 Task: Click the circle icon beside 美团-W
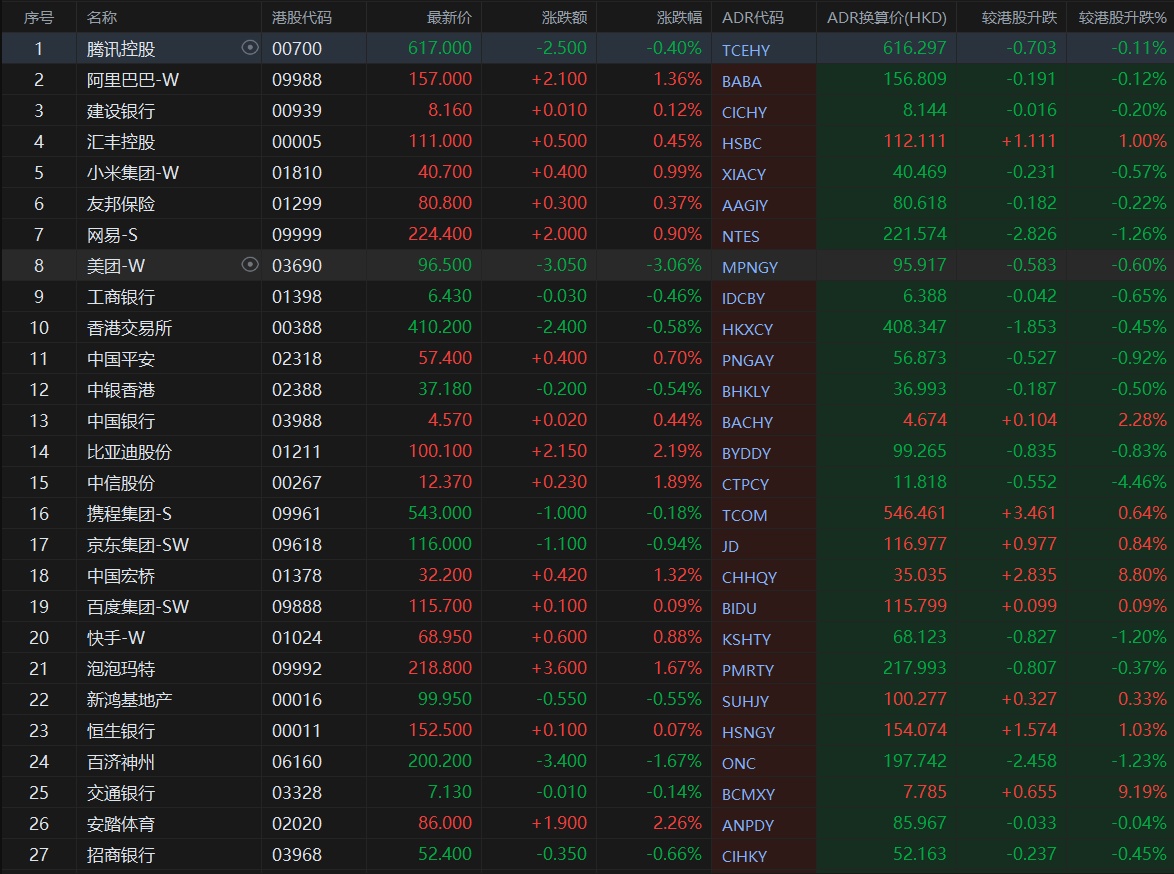click(x=250, y=265)
